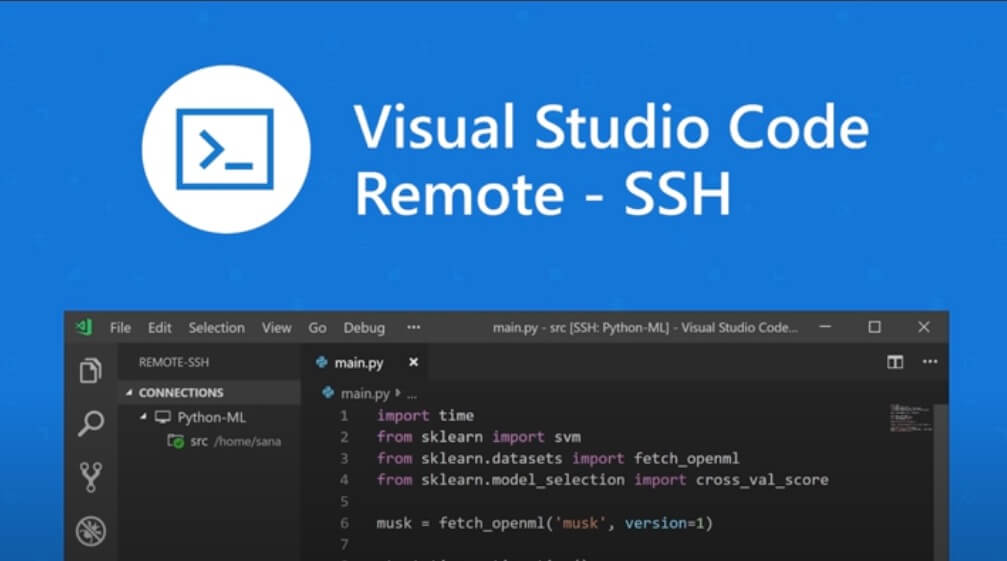Click 'cross_val_score' on line 4
1007x561 pixels.
[762, 480]
